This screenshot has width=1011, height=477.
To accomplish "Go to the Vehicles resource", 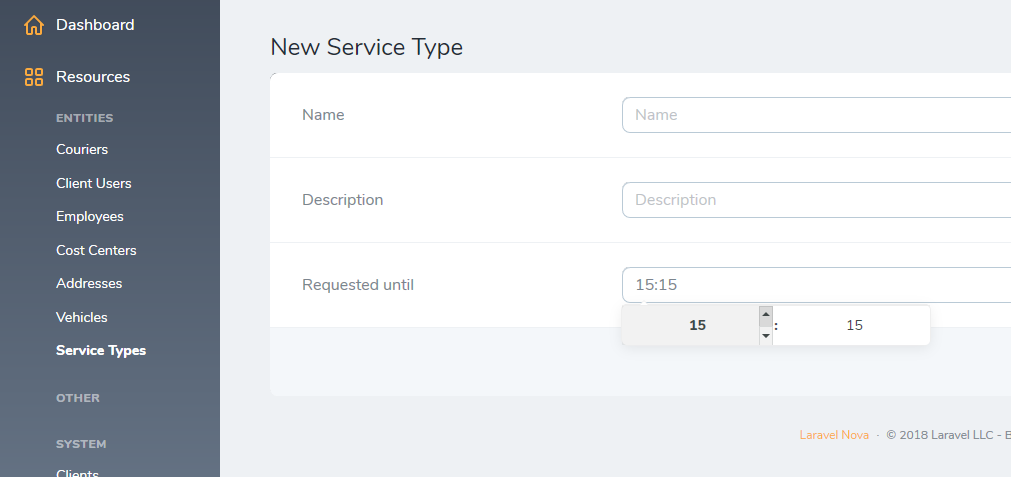I will point(82,318).
